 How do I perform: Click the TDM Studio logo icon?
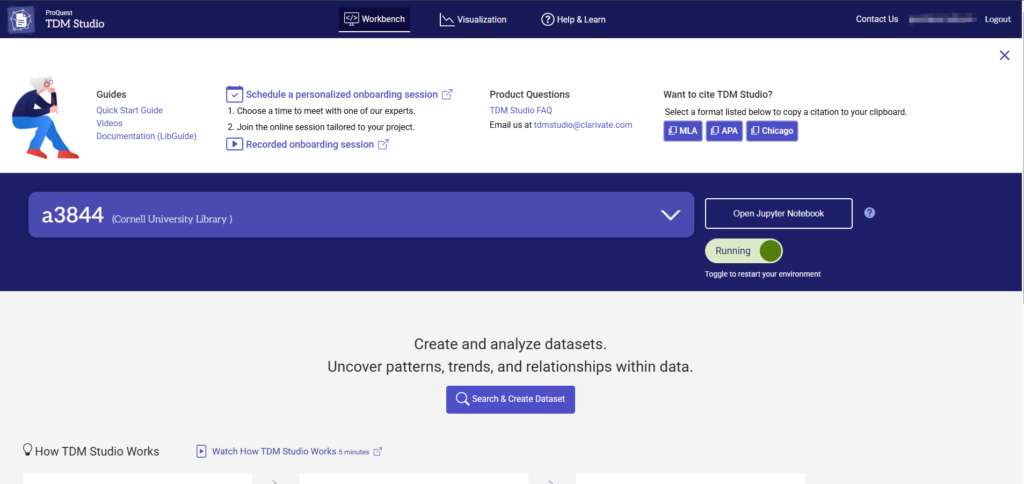[21, 19]
